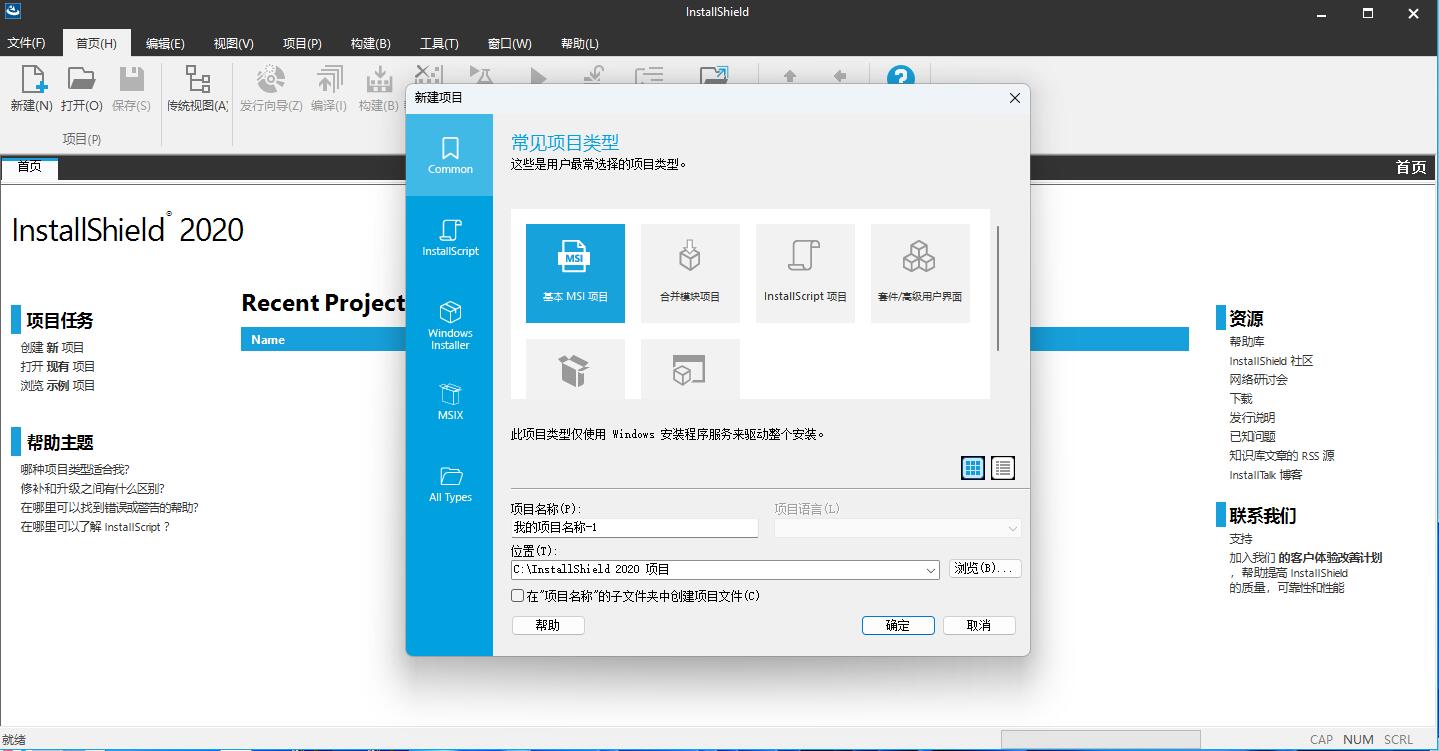Screen dimensions: 1439x751
Task: Open the 项目(P) menu
Action: [x=302, y=43]
